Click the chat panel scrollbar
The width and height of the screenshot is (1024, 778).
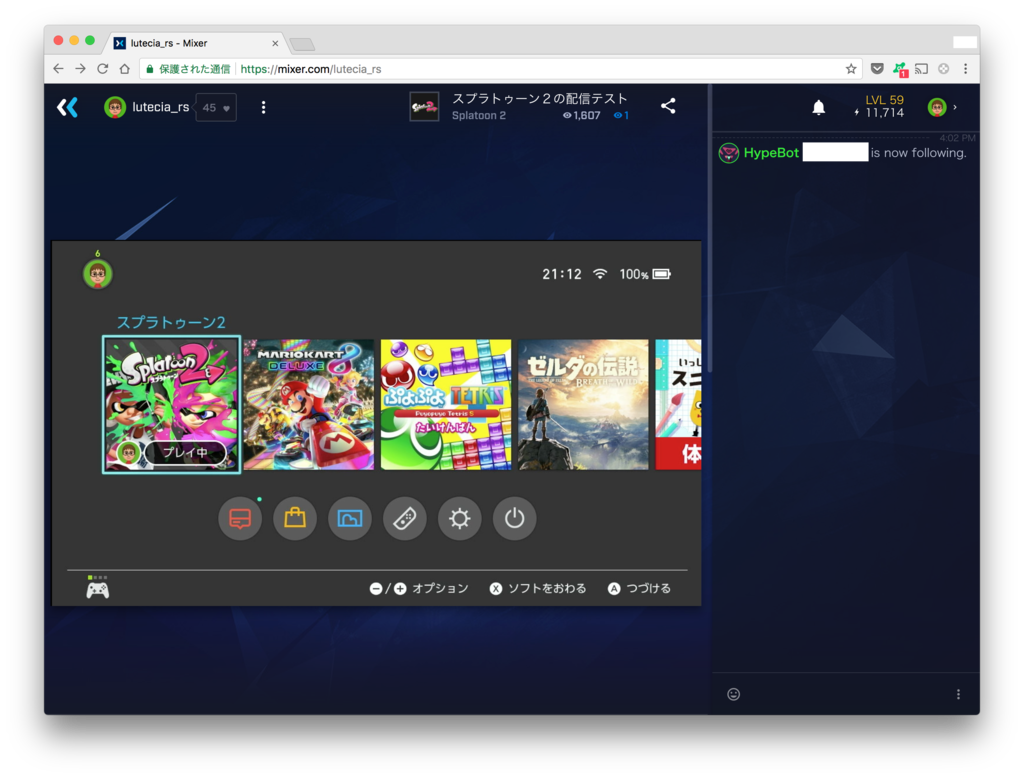pyautogui.click(x=710, y=229)
